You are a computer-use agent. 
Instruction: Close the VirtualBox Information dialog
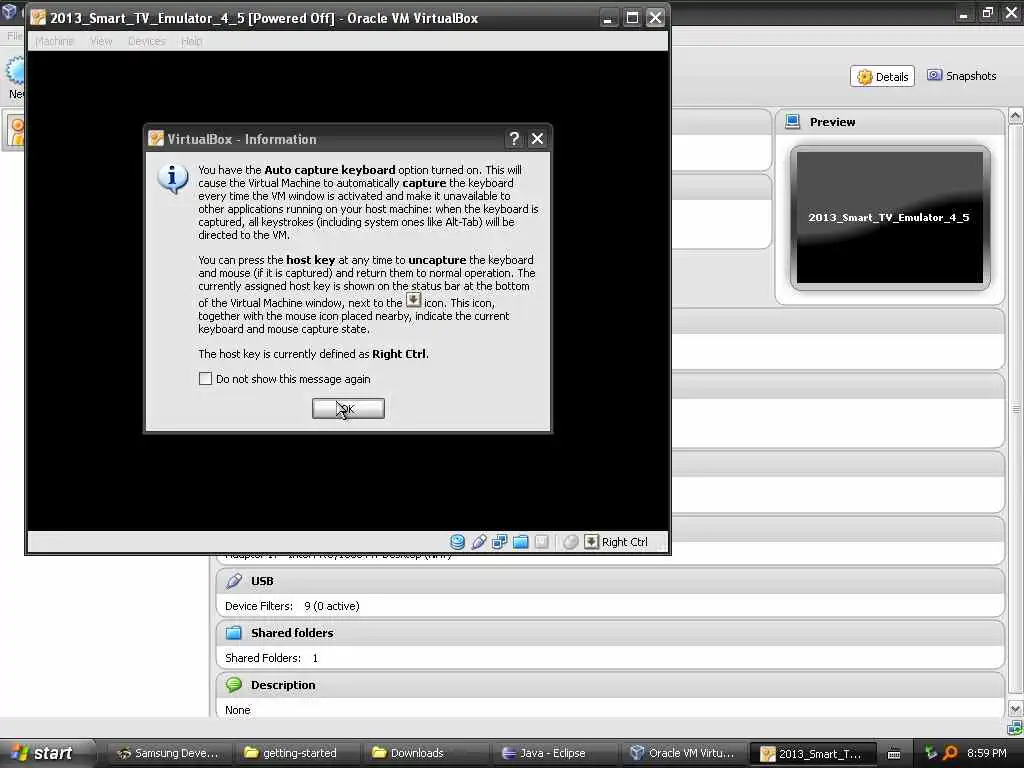(537, 138)
